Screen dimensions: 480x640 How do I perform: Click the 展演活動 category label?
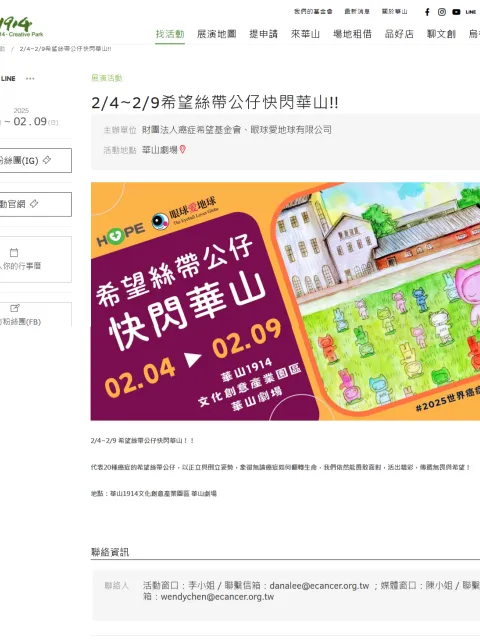107,78
